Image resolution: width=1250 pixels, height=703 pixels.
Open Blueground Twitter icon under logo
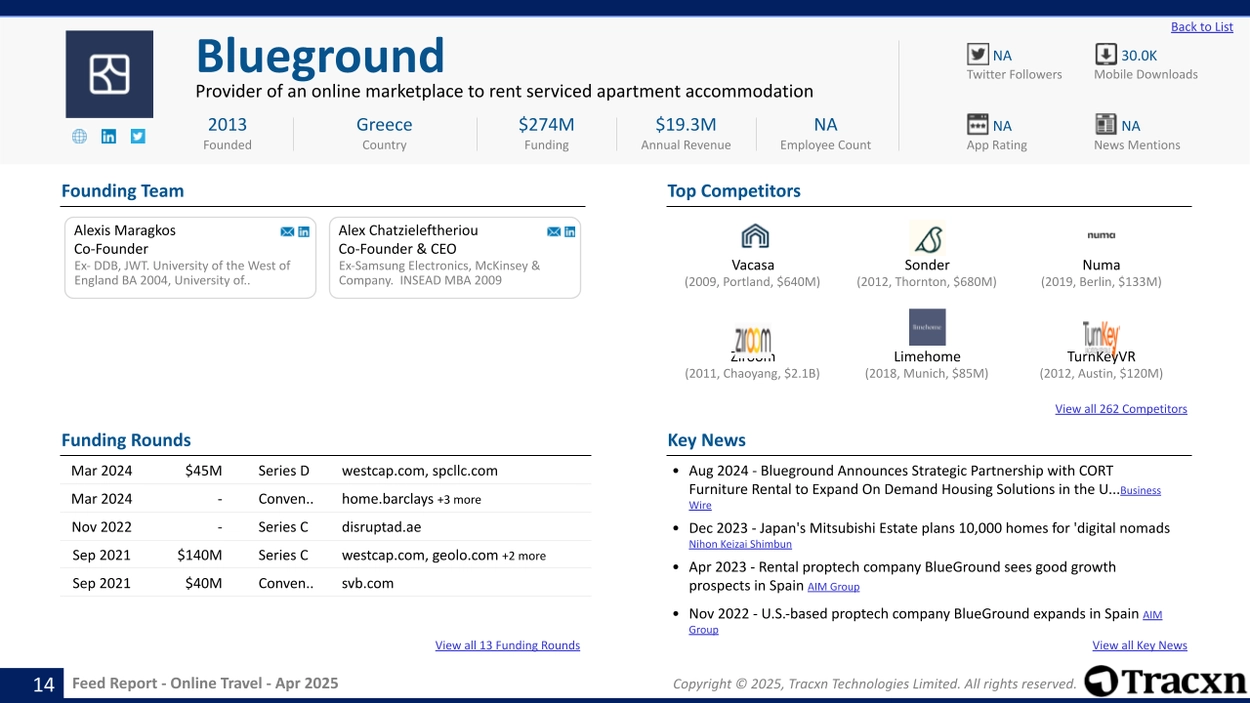(x=138, y=137)
